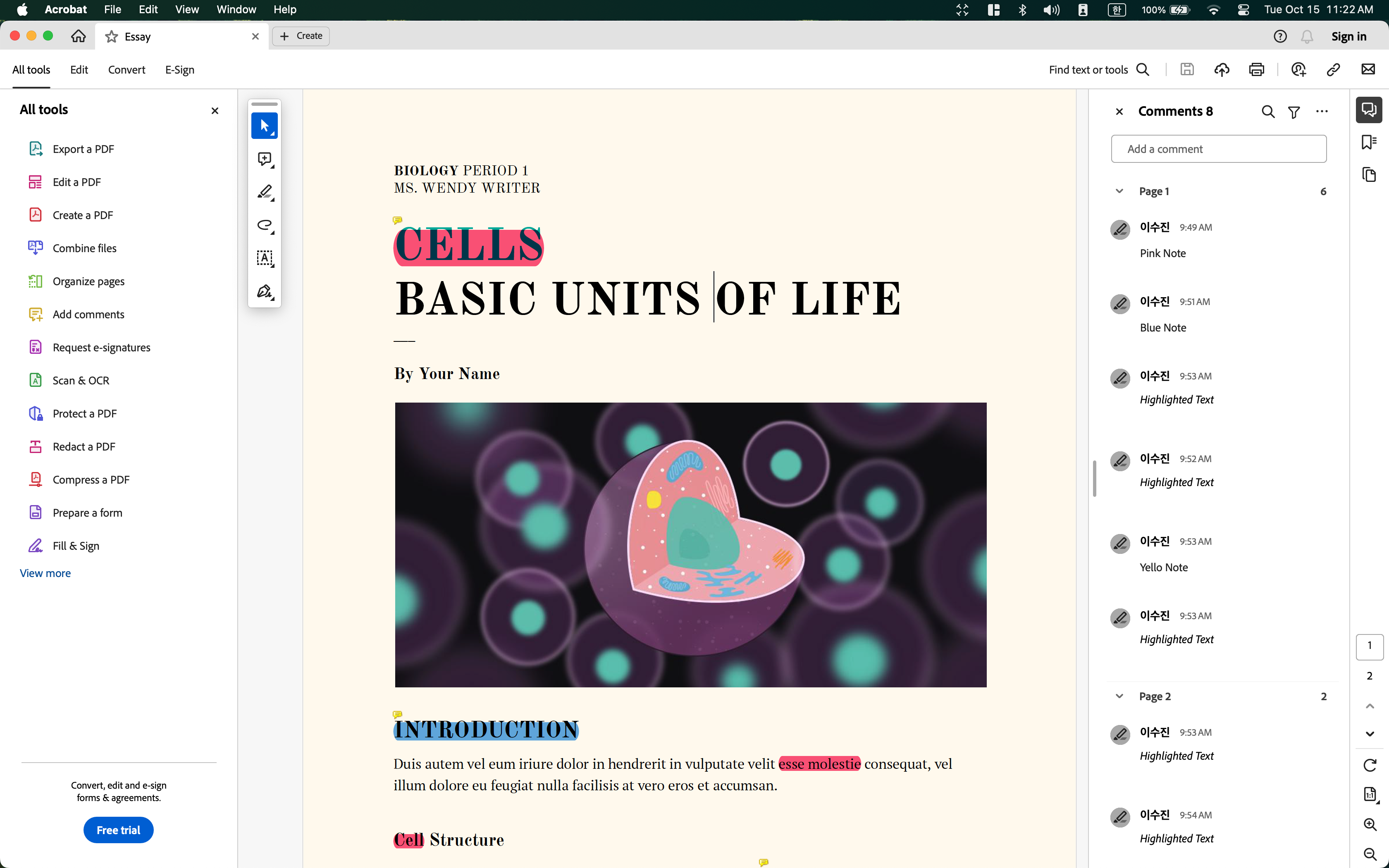Toggle the comments panel button

(x=1369, y=109)
